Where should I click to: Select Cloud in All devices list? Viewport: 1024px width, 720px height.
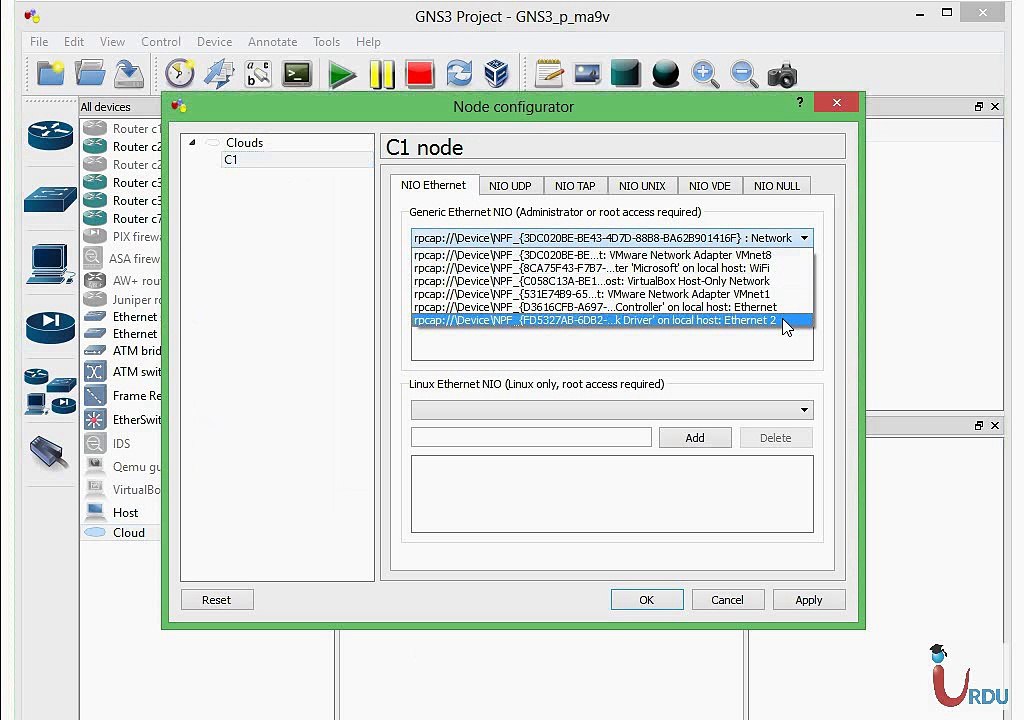pyautogui.click(x=121, y=532)
